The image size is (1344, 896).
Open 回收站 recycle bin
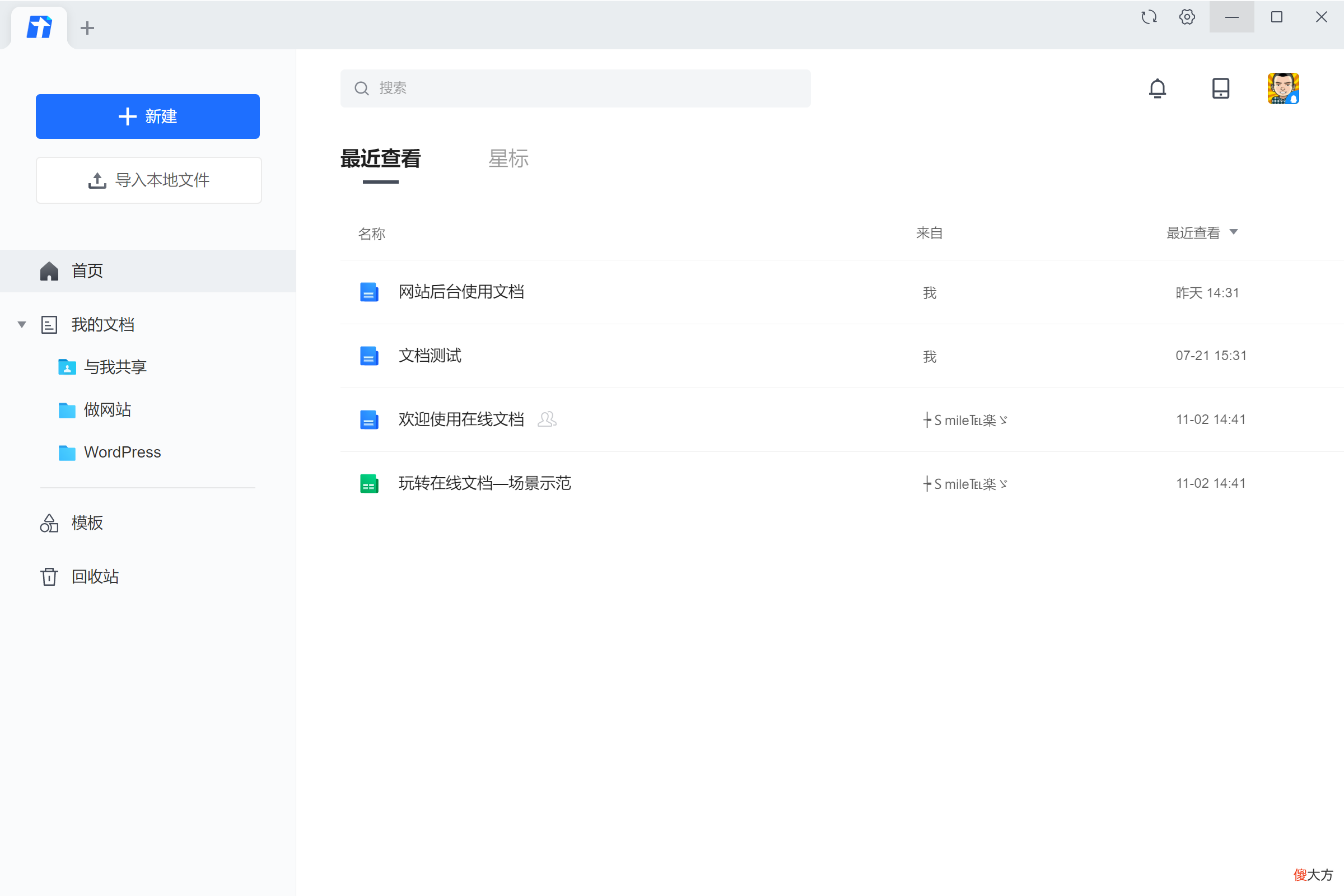tap(95, 576)
